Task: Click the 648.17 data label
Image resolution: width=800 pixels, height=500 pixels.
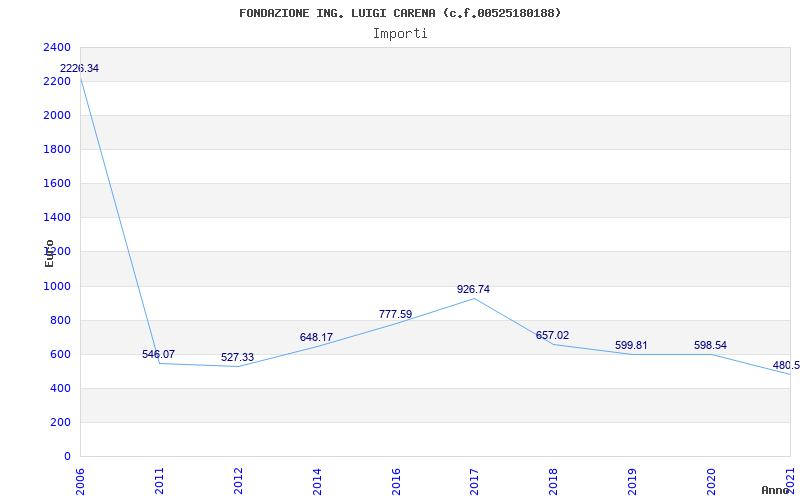Action: (x=316, y=337)
